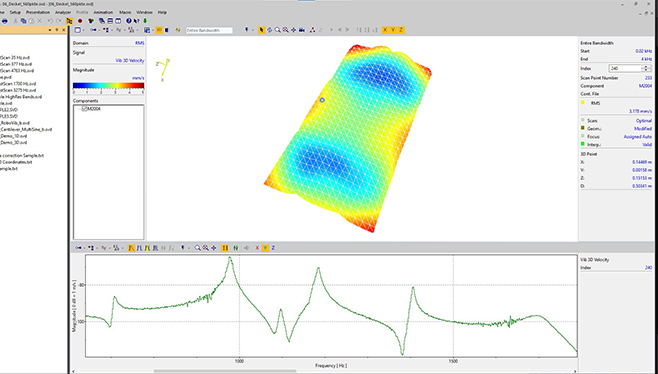
Task: Open the Help menu
Action: pos(162,13)
